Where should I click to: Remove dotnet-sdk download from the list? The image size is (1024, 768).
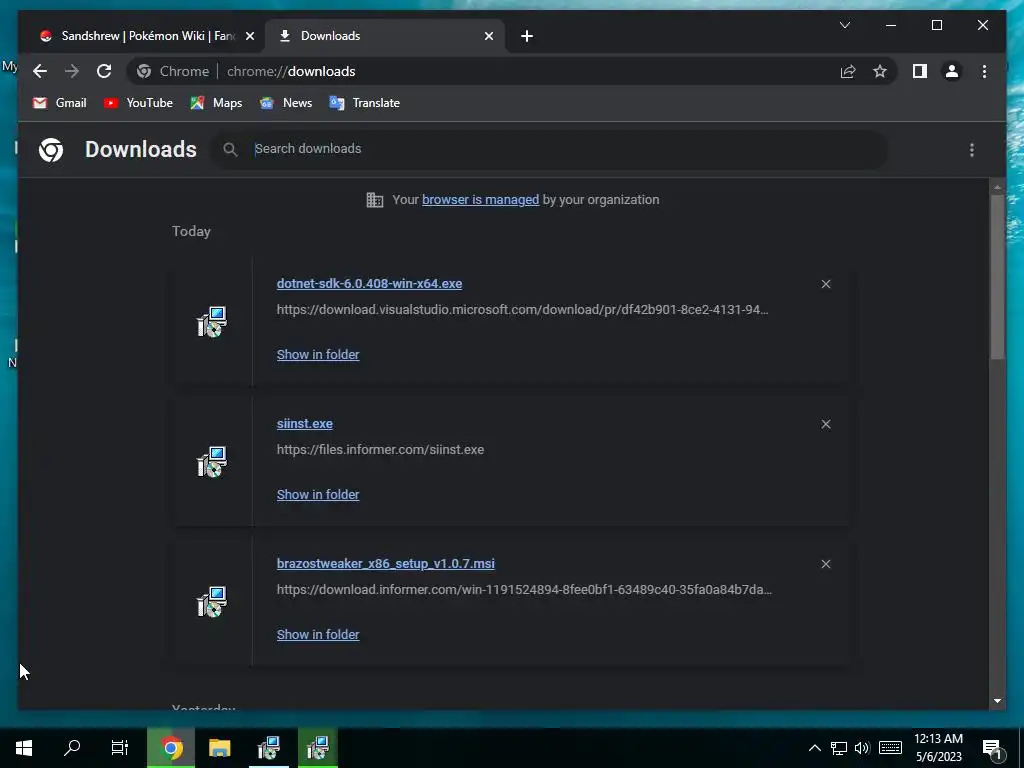click(x=825, y=284)
